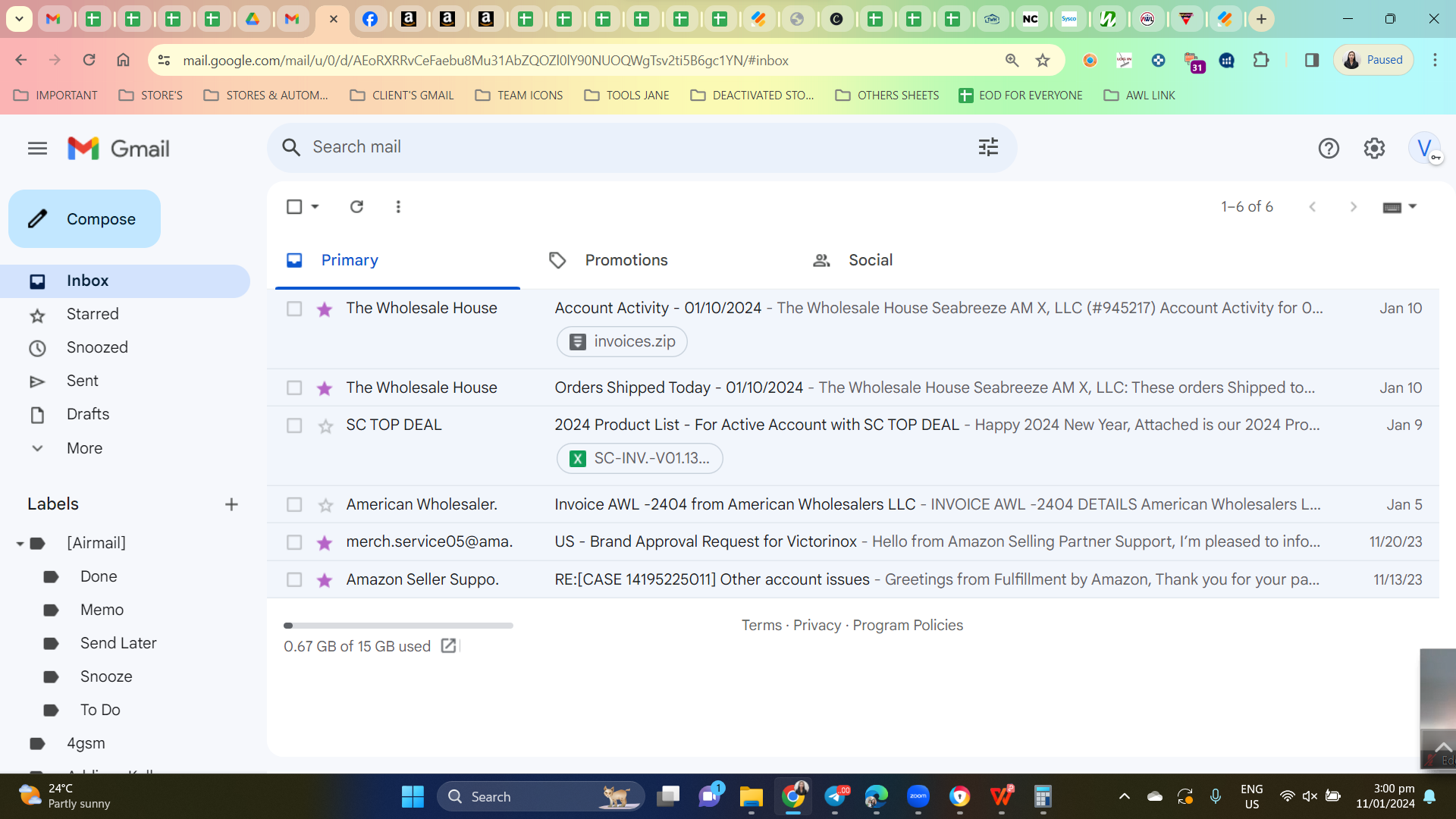
Task: Toggle Chrome side panel icon
Action: [1311, 60]
